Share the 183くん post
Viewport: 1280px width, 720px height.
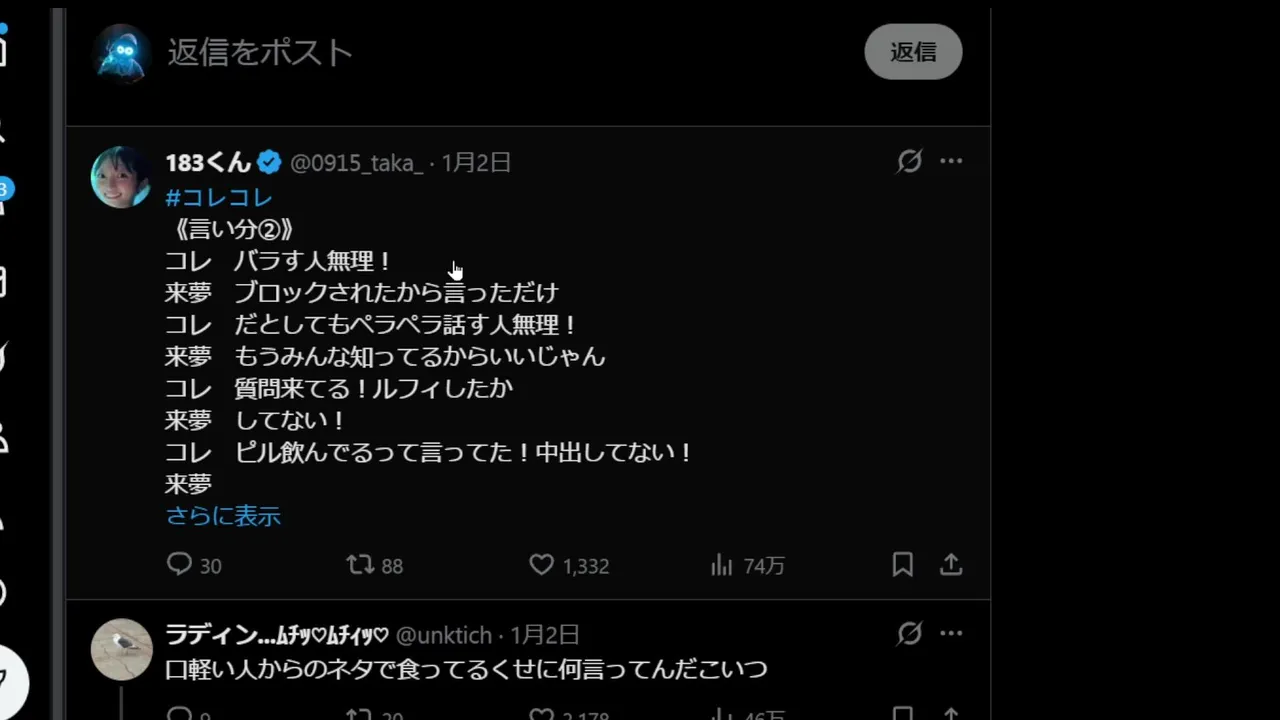(951, 565)
